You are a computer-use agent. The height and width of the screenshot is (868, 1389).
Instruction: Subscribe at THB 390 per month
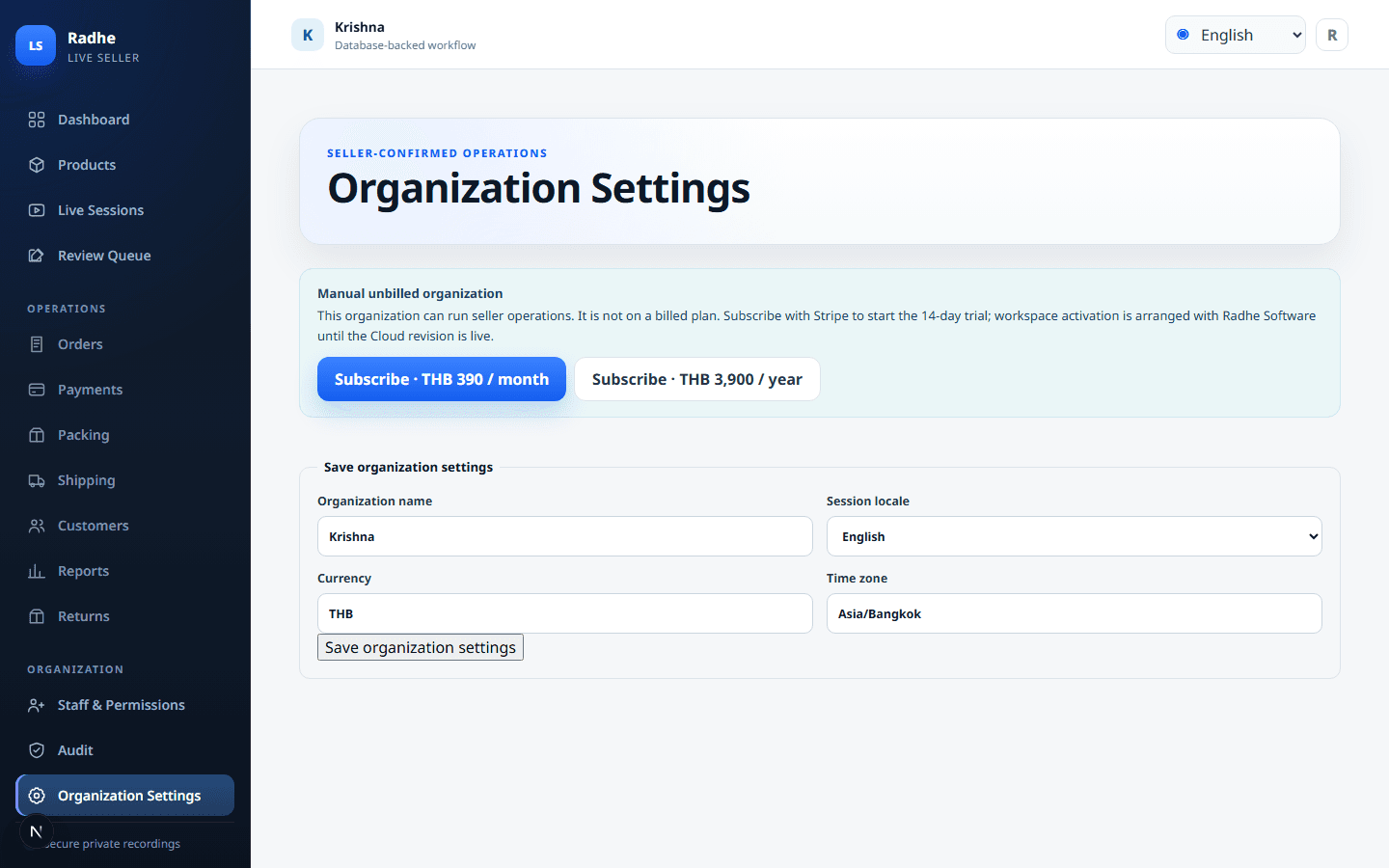(442, 379)
